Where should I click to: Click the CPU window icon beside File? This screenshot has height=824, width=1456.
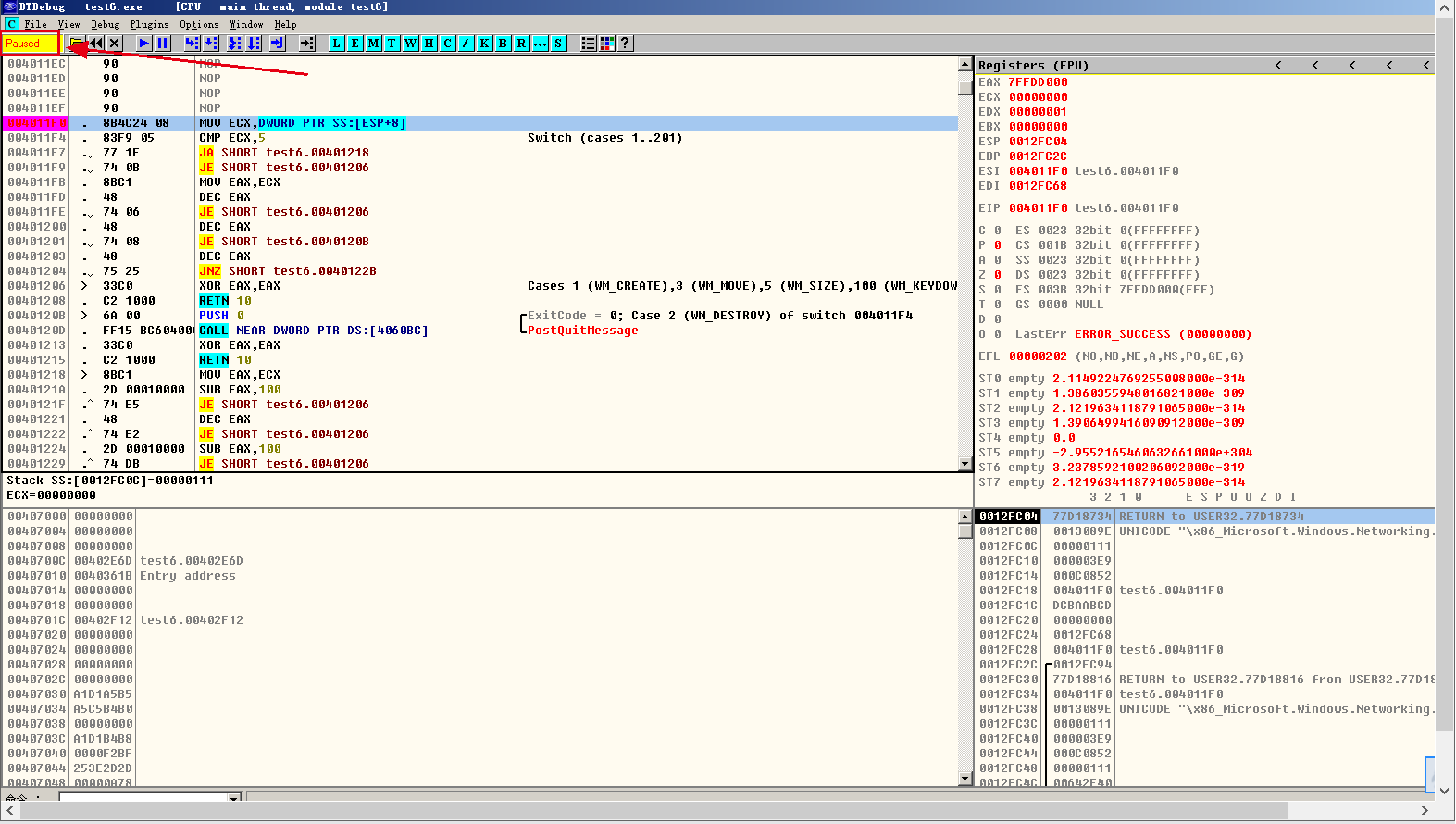(11, 24)
